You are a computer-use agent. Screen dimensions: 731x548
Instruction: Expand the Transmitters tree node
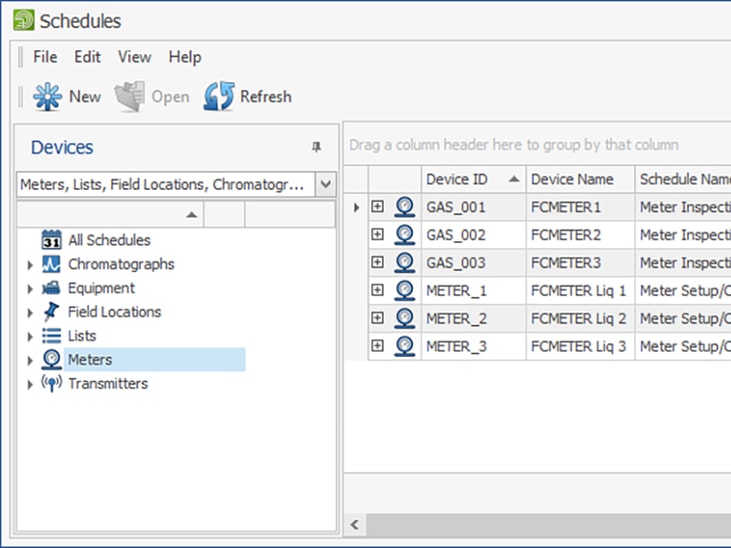pos(30,384)
